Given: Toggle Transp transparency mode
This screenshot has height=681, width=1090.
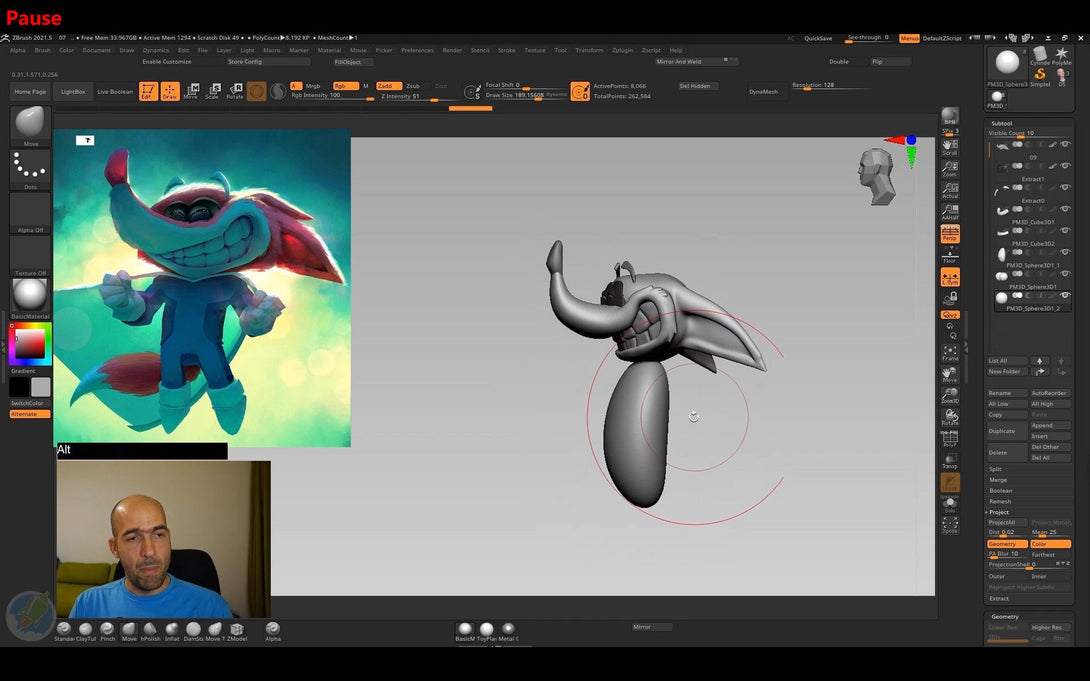Looking at the screenshot, I should click(950, 461).
